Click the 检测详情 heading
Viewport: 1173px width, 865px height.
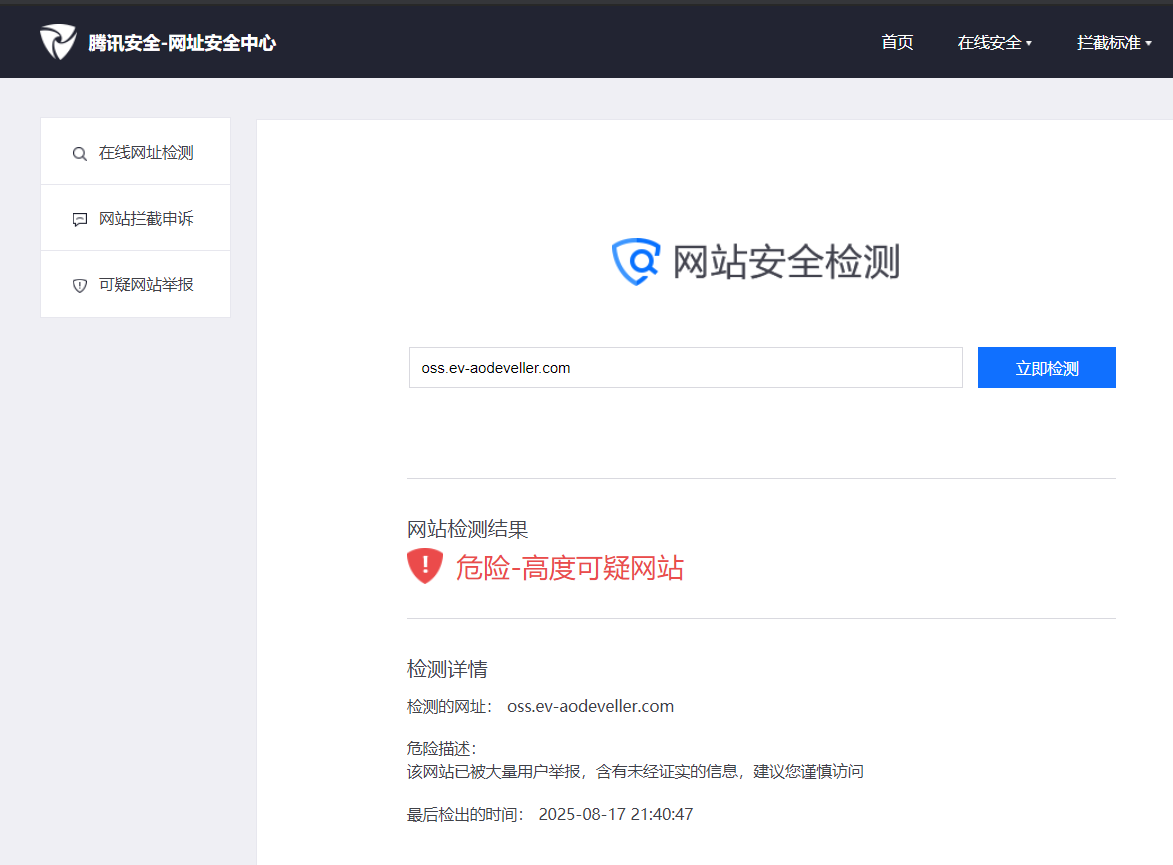(x=447, y=668)
